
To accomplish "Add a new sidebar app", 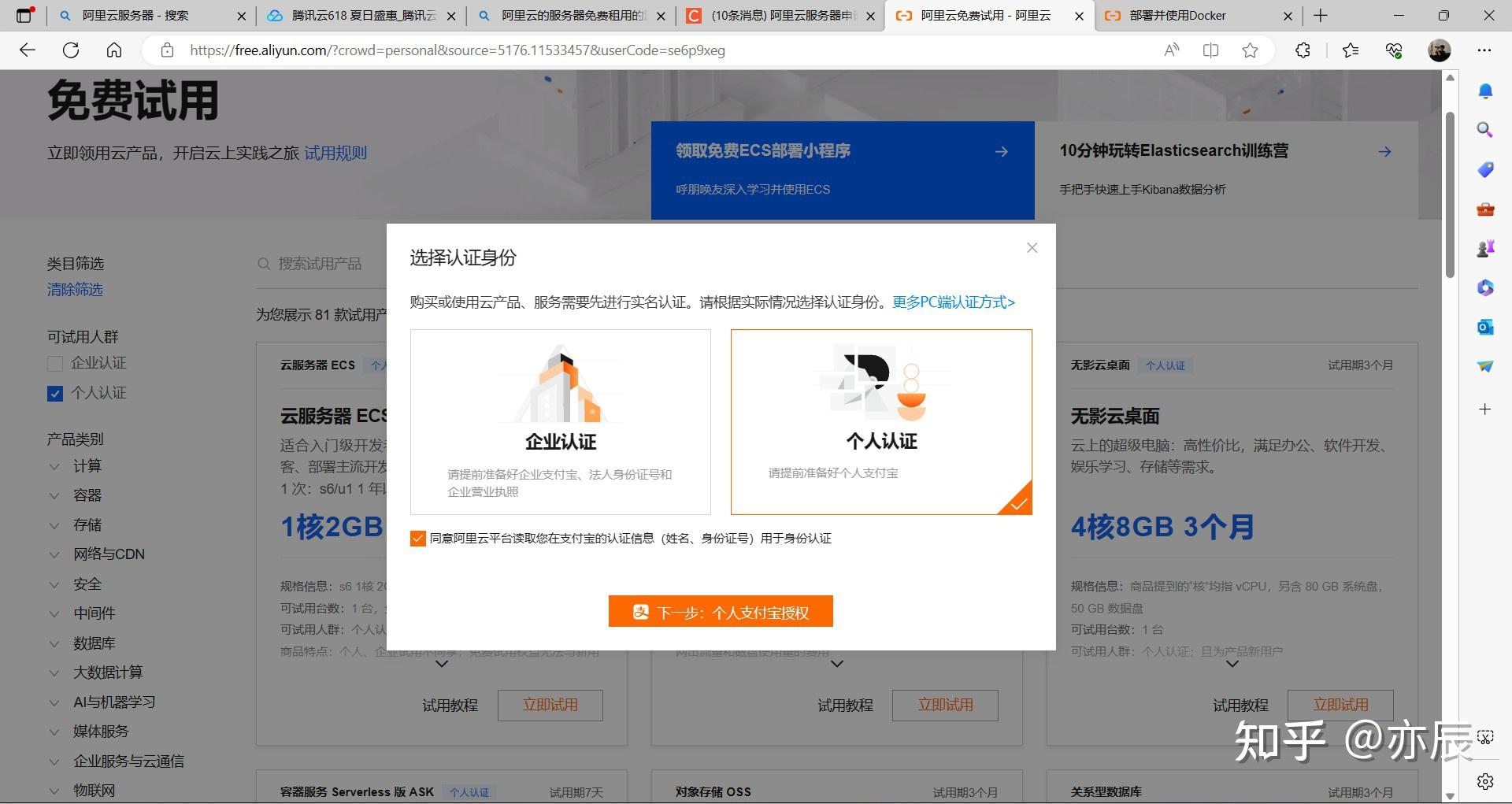I will pos(1485,409).
